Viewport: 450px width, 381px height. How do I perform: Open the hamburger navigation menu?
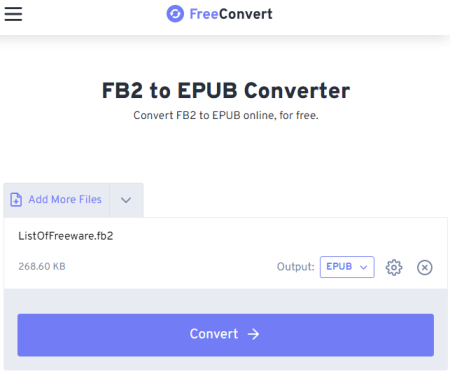point(13,14)
